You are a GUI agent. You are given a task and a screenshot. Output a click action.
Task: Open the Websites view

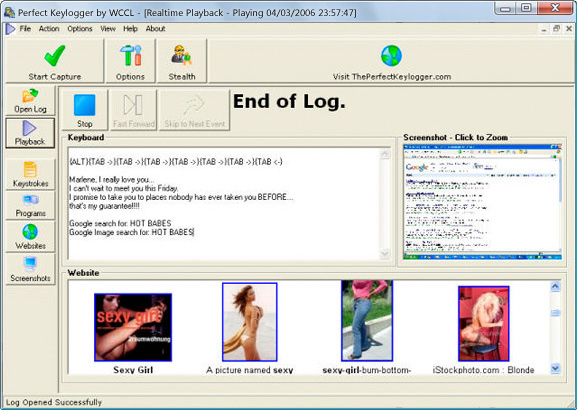30,237
